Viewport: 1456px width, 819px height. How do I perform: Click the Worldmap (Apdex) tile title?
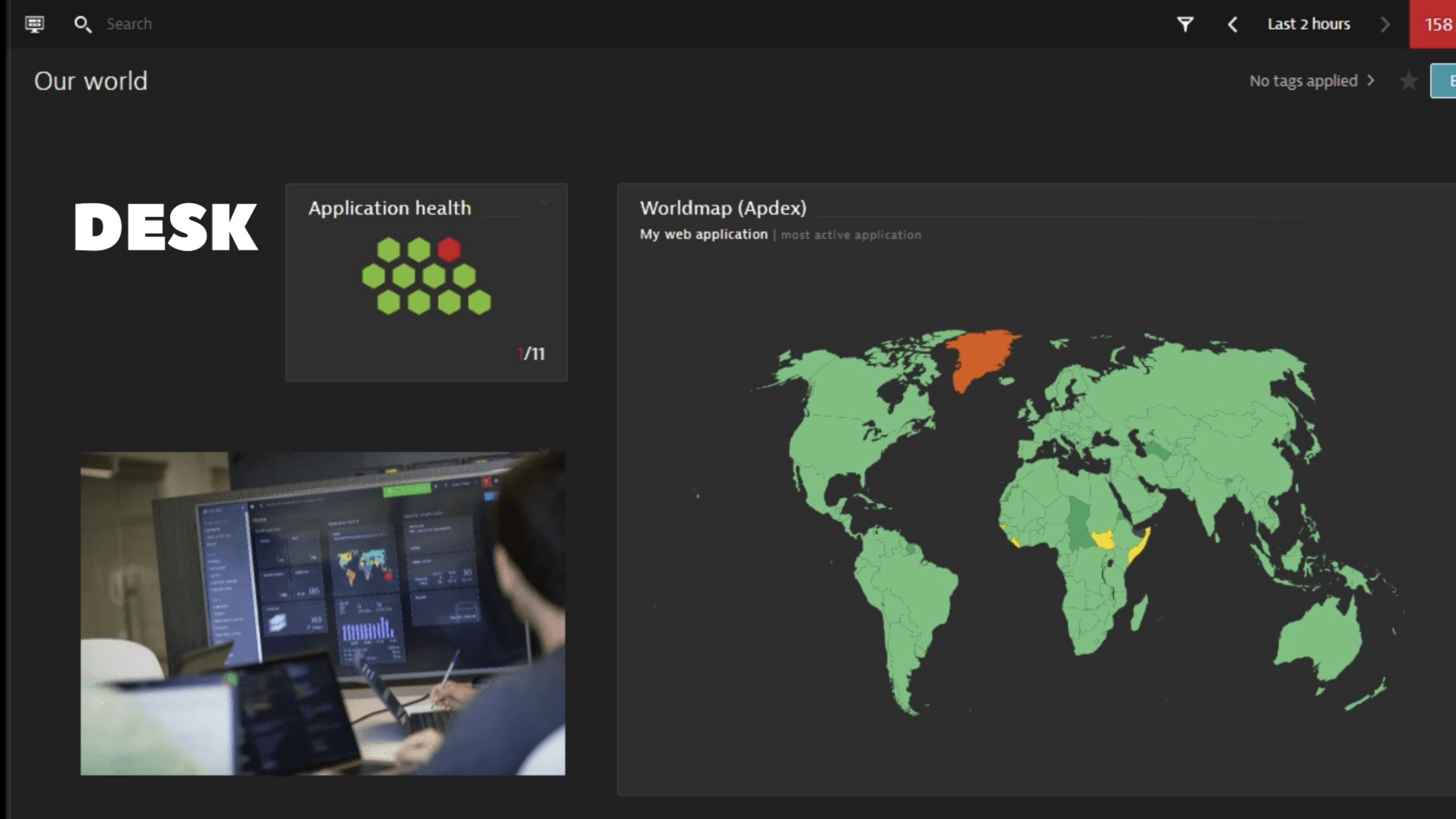723,208
